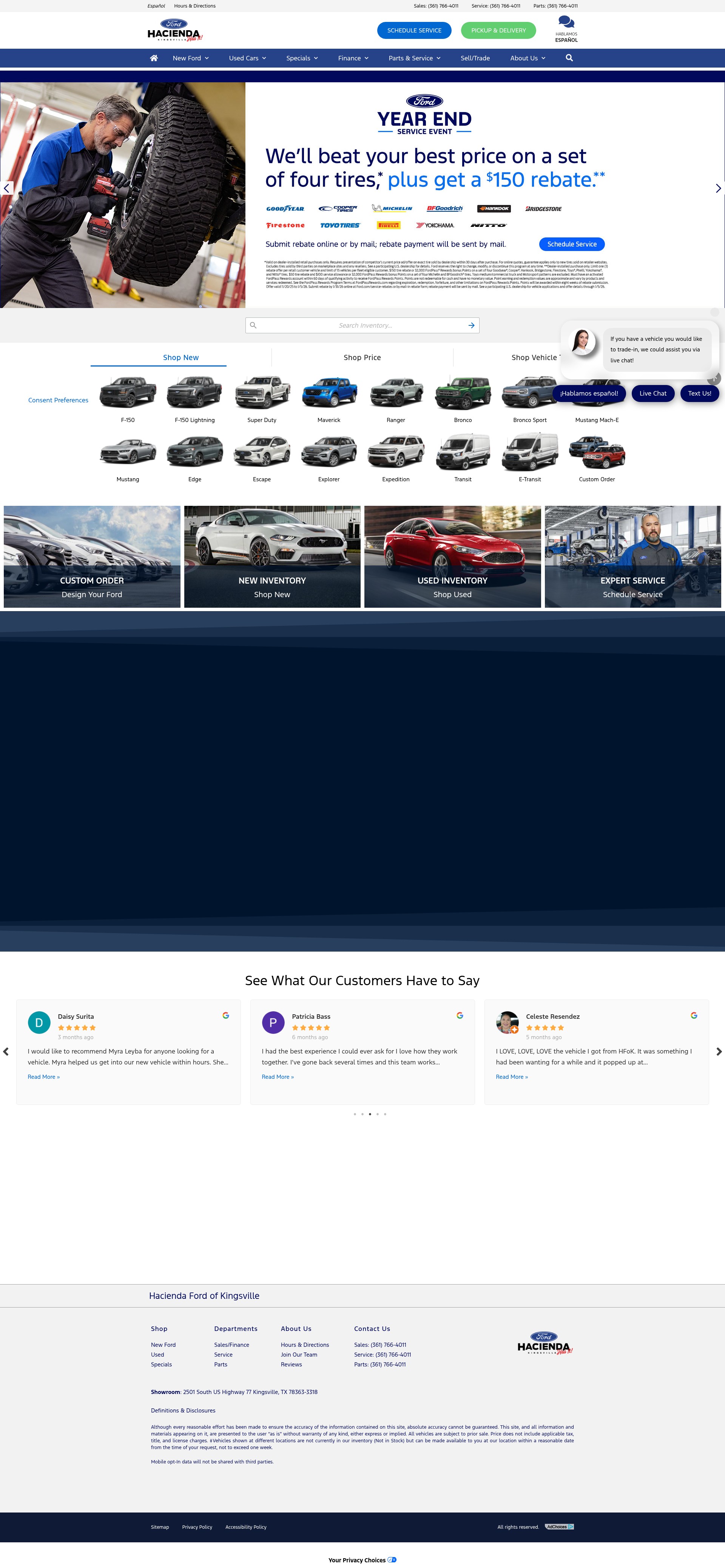The width and height of the screenshot is (725, 1568).
Task: Switch to Español language link
Action: (156, 6)
